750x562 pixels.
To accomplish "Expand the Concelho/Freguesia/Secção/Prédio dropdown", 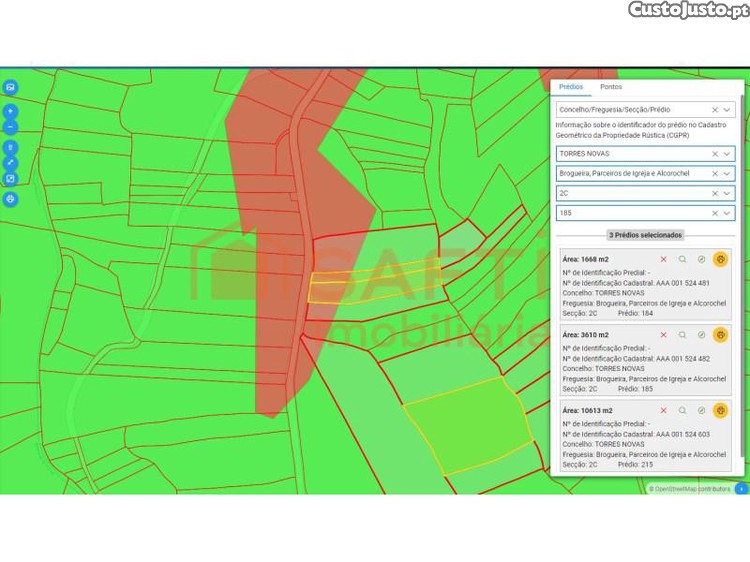I will (727, 109).
